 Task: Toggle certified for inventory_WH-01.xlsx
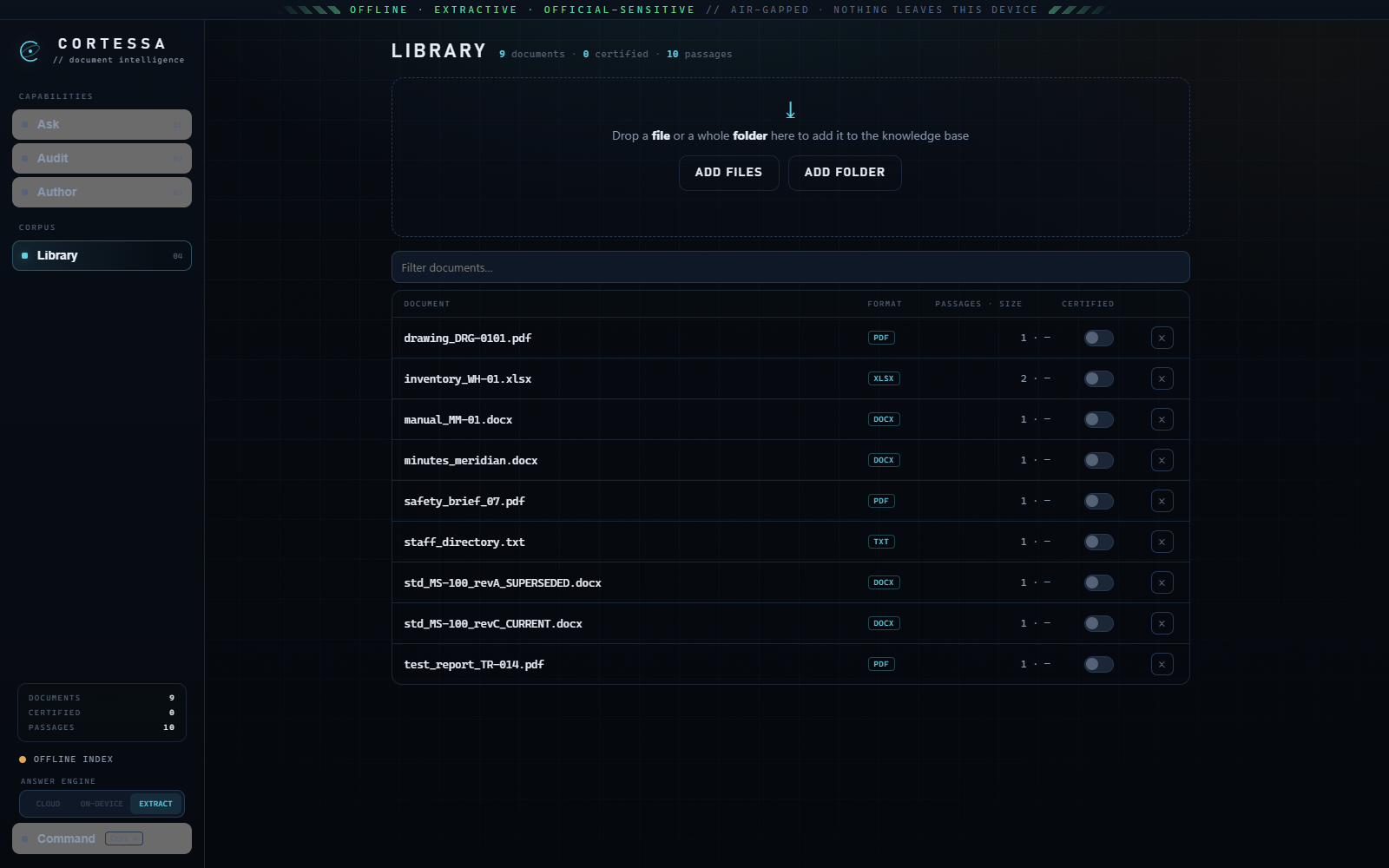[x=1098, y=378]
